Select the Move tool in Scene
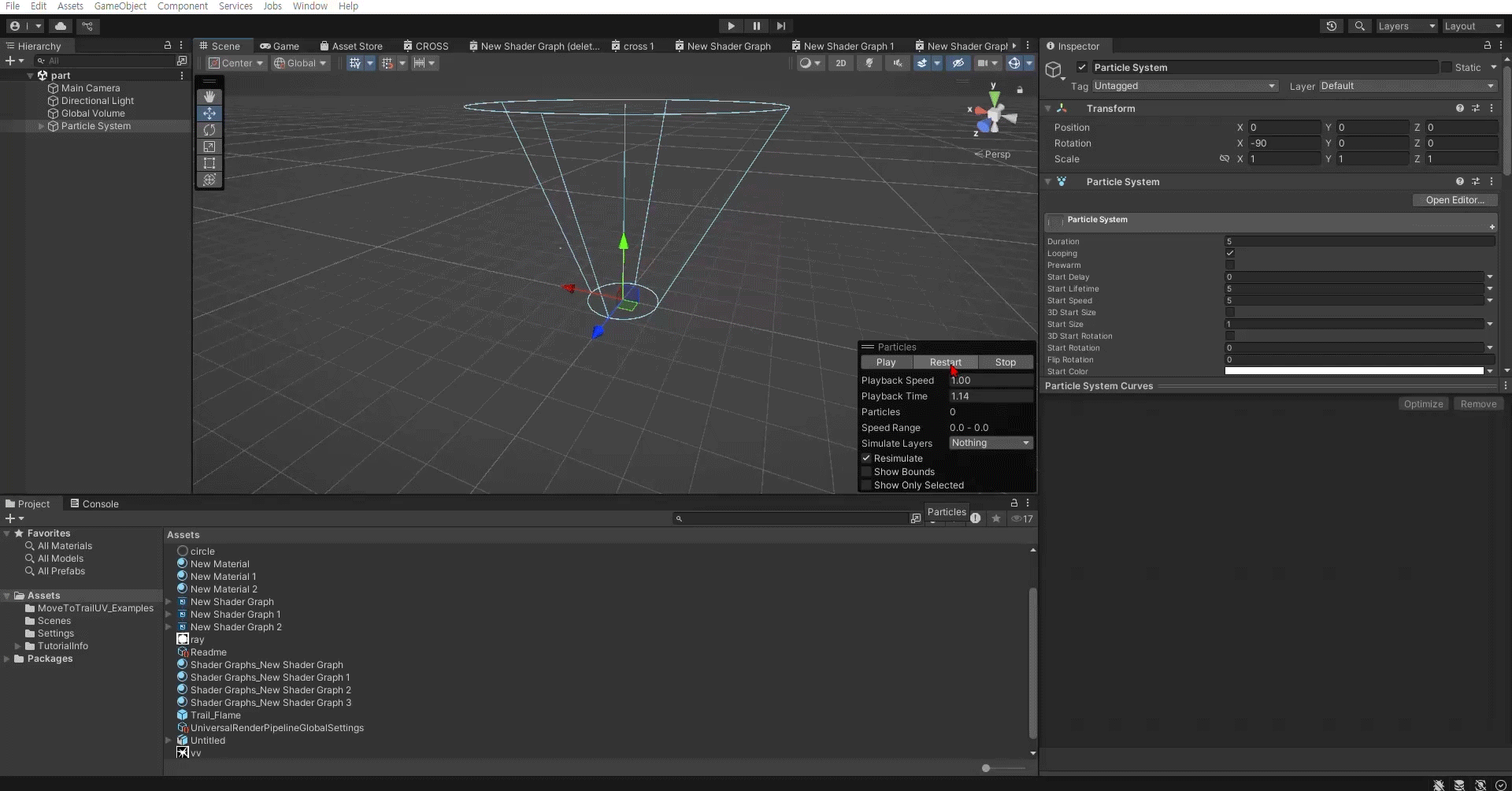 [x=209, y=113]
